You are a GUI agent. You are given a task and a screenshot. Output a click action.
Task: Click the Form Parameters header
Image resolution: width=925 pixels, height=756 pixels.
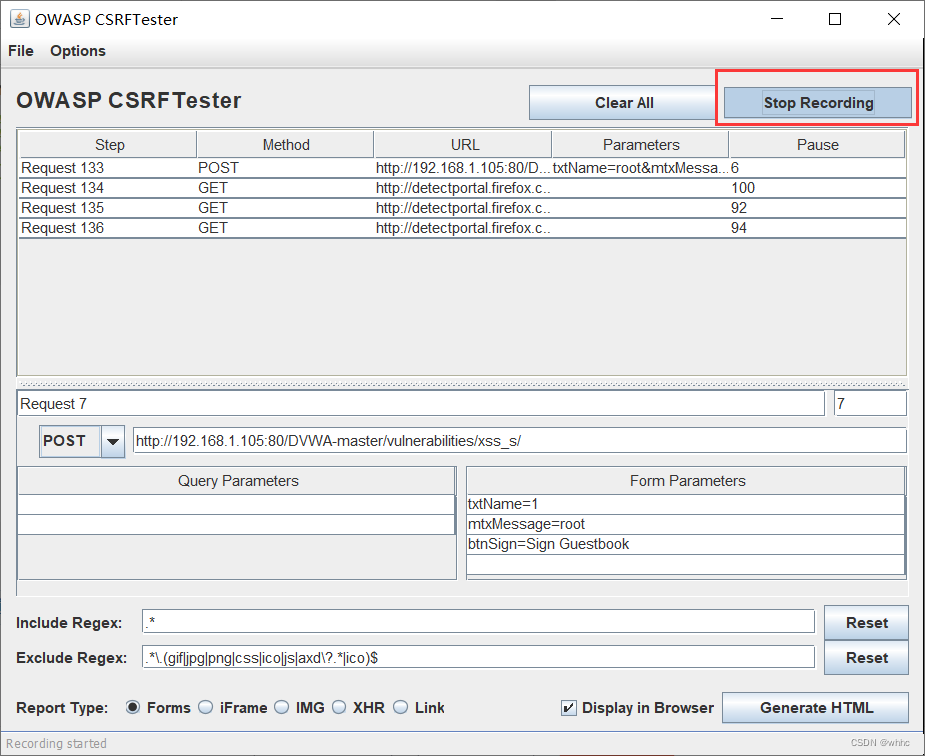687,481
